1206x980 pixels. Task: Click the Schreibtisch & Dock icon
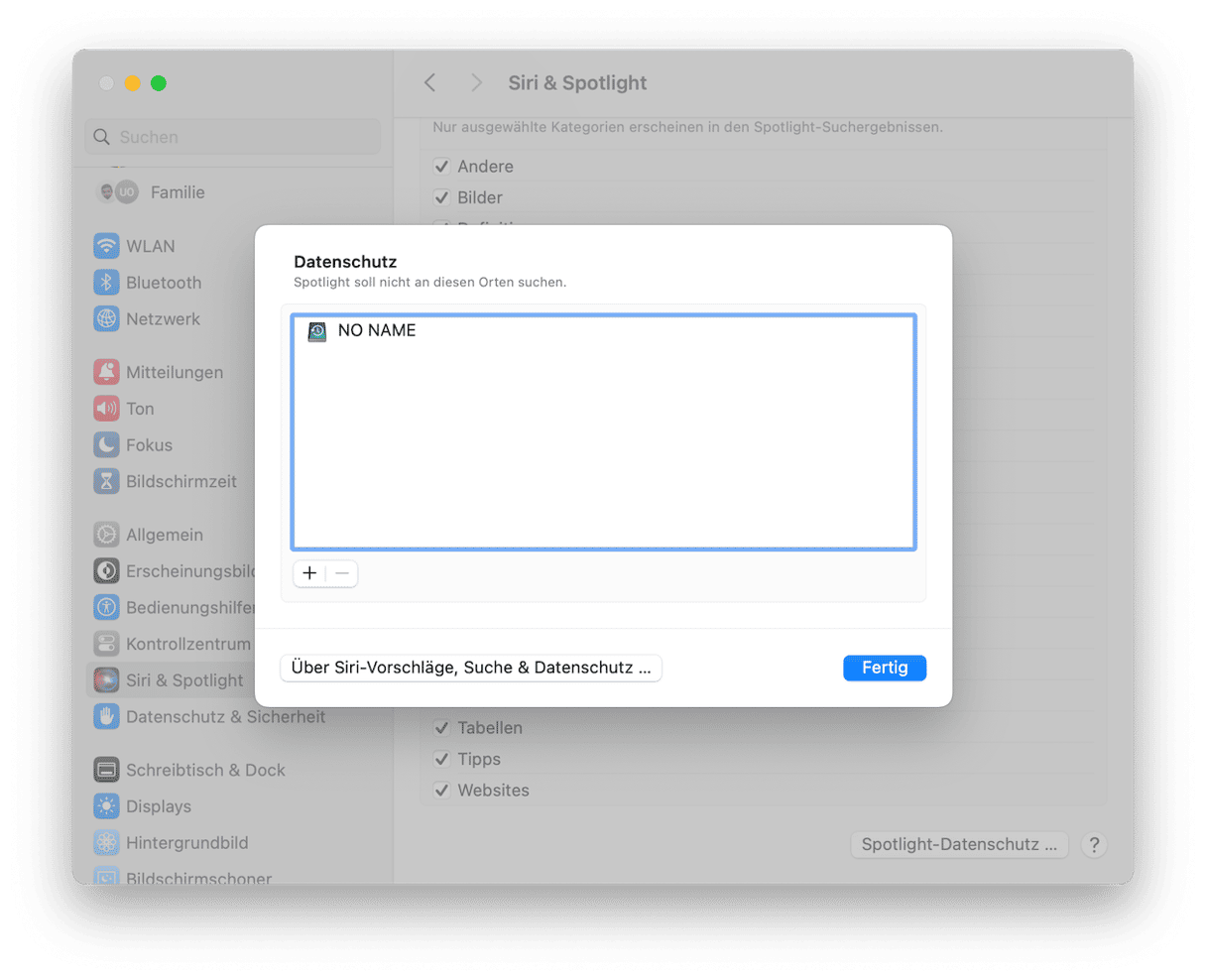click(106, 770)
